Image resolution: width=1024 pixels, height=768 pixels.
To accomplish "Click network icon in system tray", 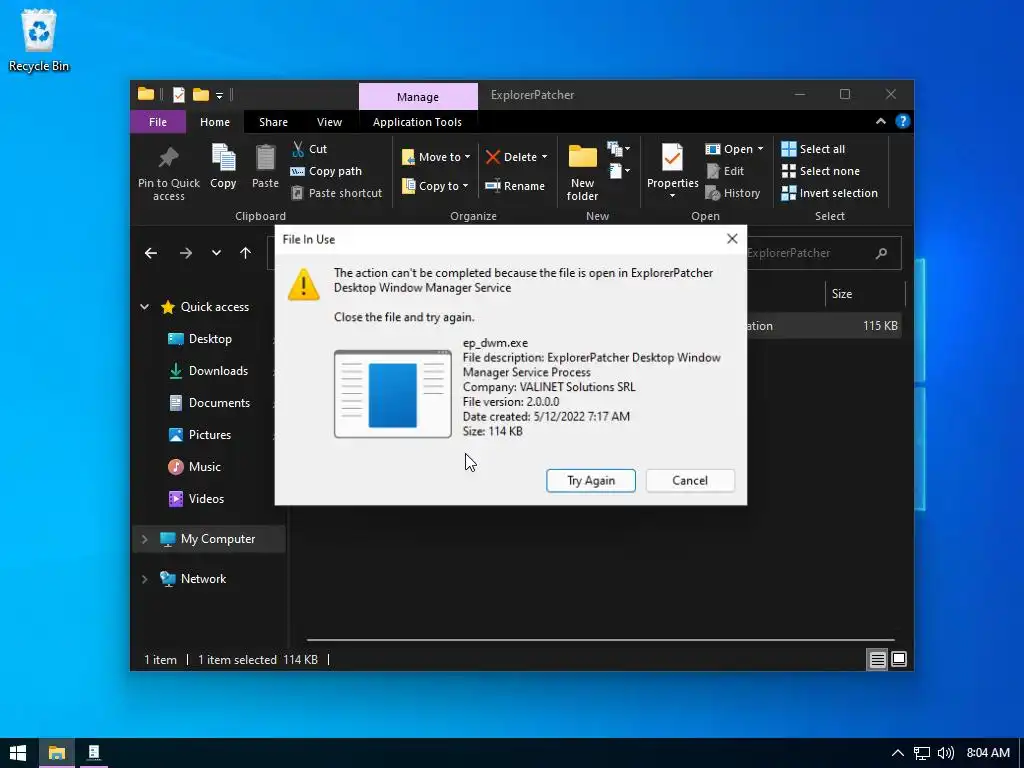I will (x=921, y=753).
